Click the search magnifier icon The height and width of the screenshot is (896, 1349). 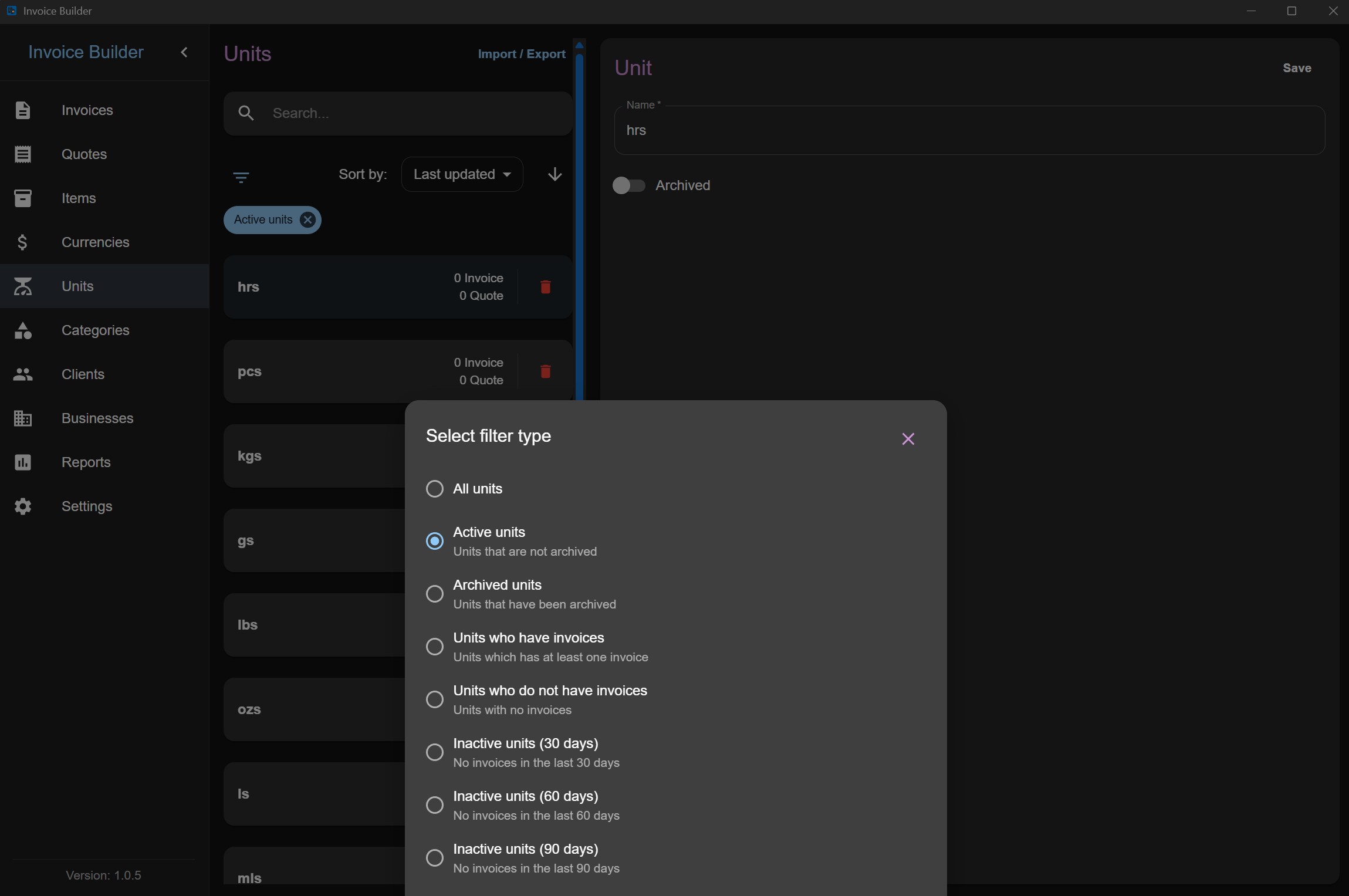(x=246, y=113)
